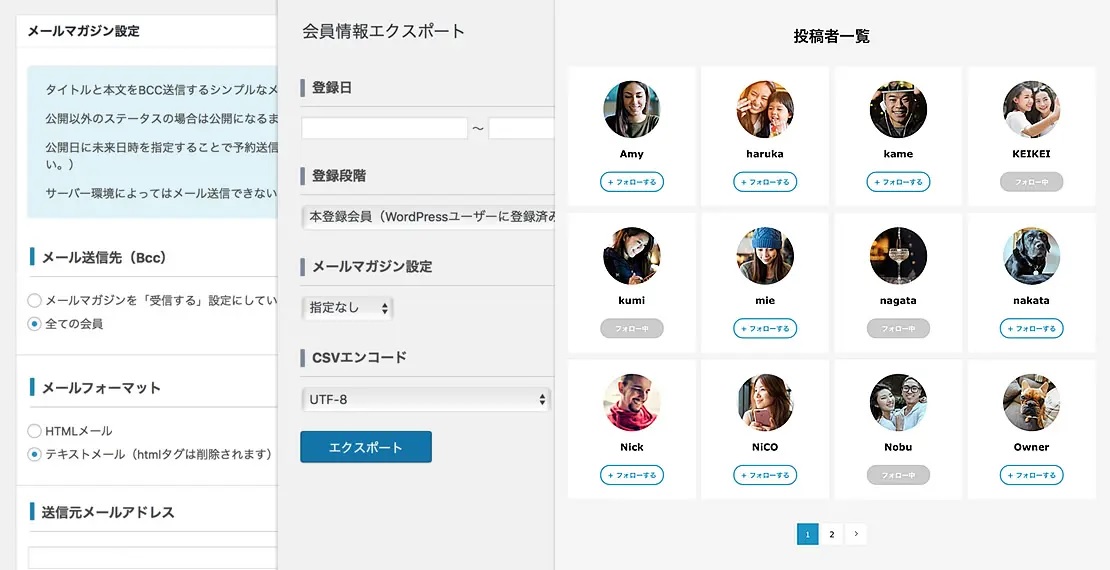Select nakata's dog avatar
1110x570 pixels.
(x=1031, y=256)
